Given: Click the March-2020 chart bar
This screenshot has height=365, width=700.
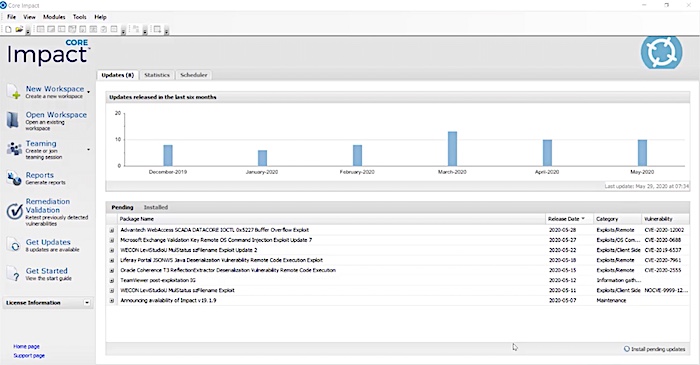Looking at the screenshot, I should click(452, 149).
